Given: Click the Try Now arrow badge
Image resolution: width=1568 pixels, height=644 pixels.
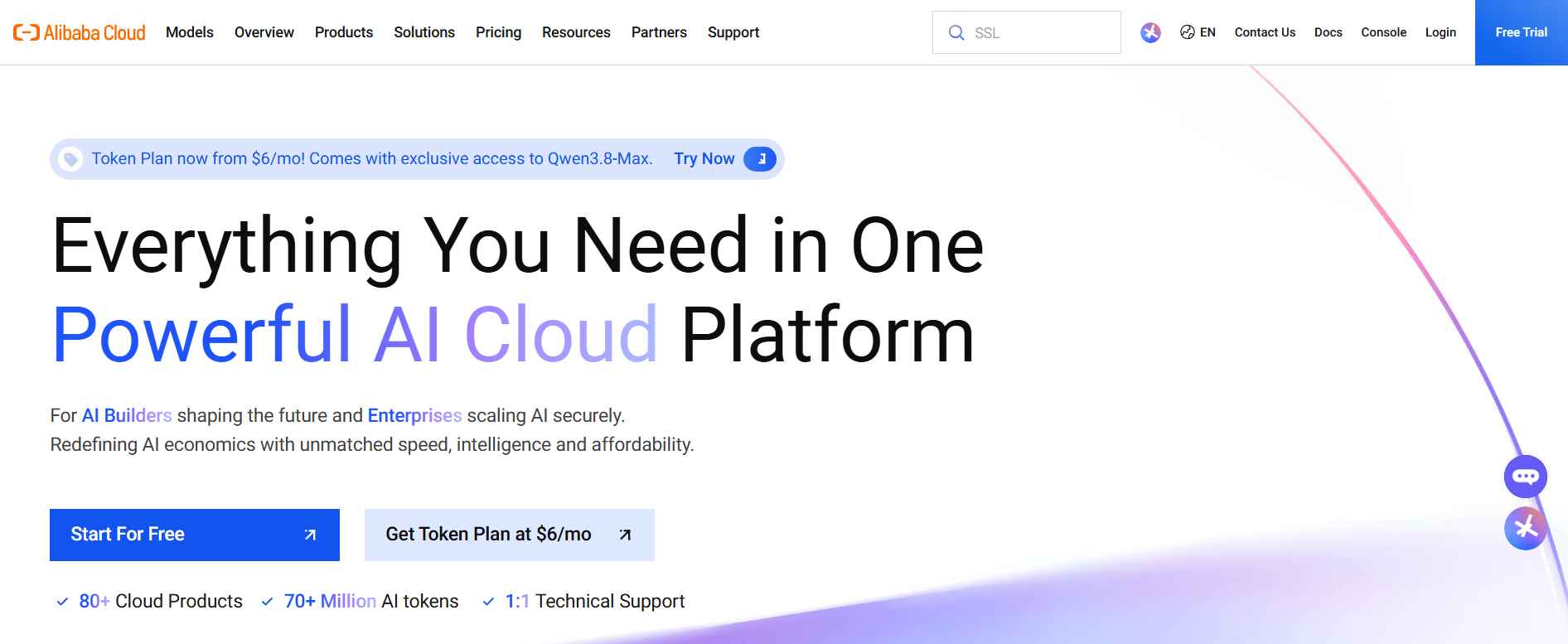Looking at the screenshot, I should tap(760, 159).
